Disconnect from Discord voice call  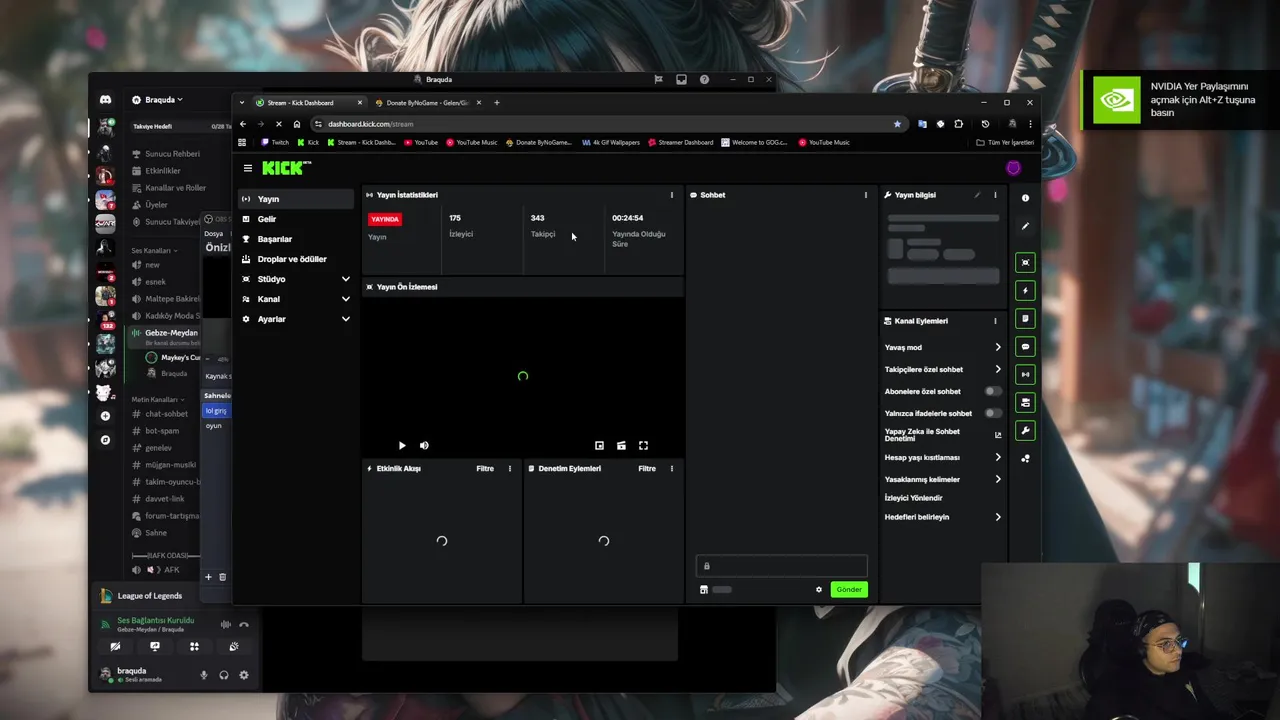[x=244, y=625]
